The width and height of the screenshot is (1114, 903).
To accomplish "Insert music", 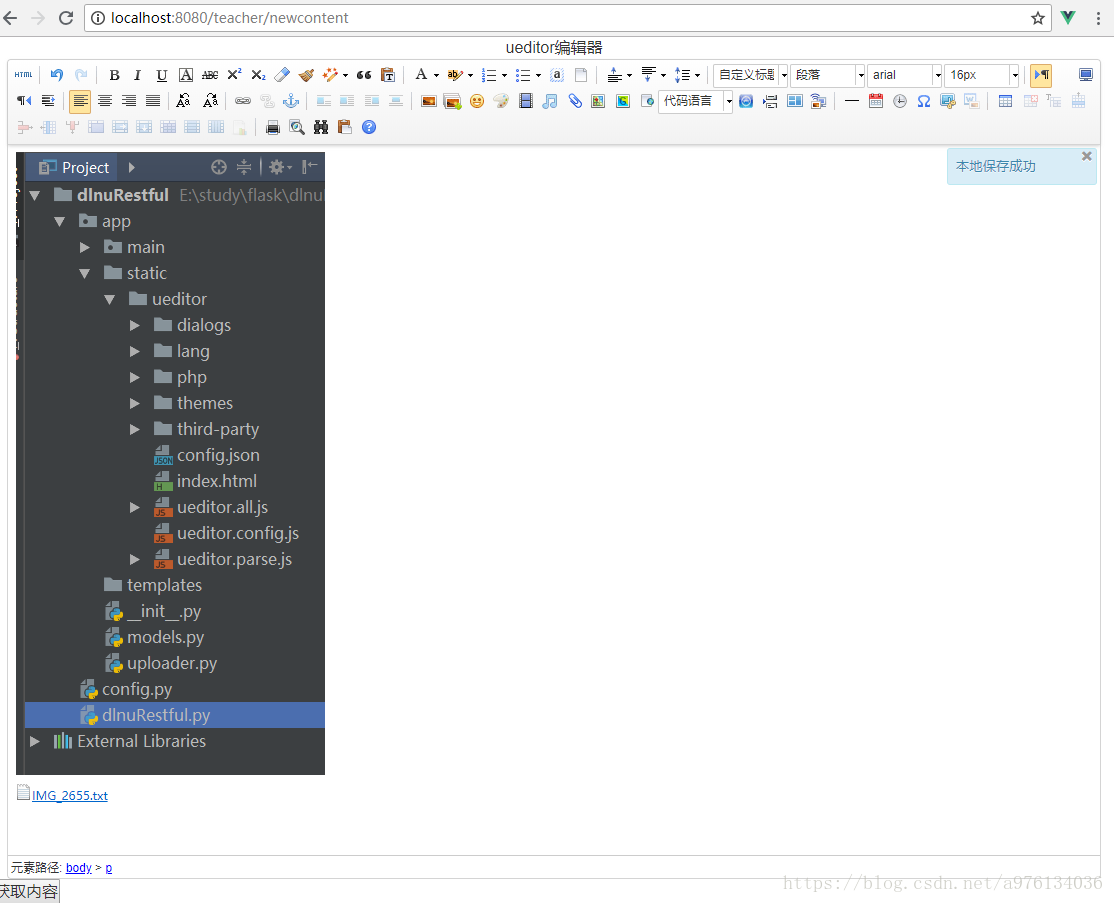I will pos(550,101).
